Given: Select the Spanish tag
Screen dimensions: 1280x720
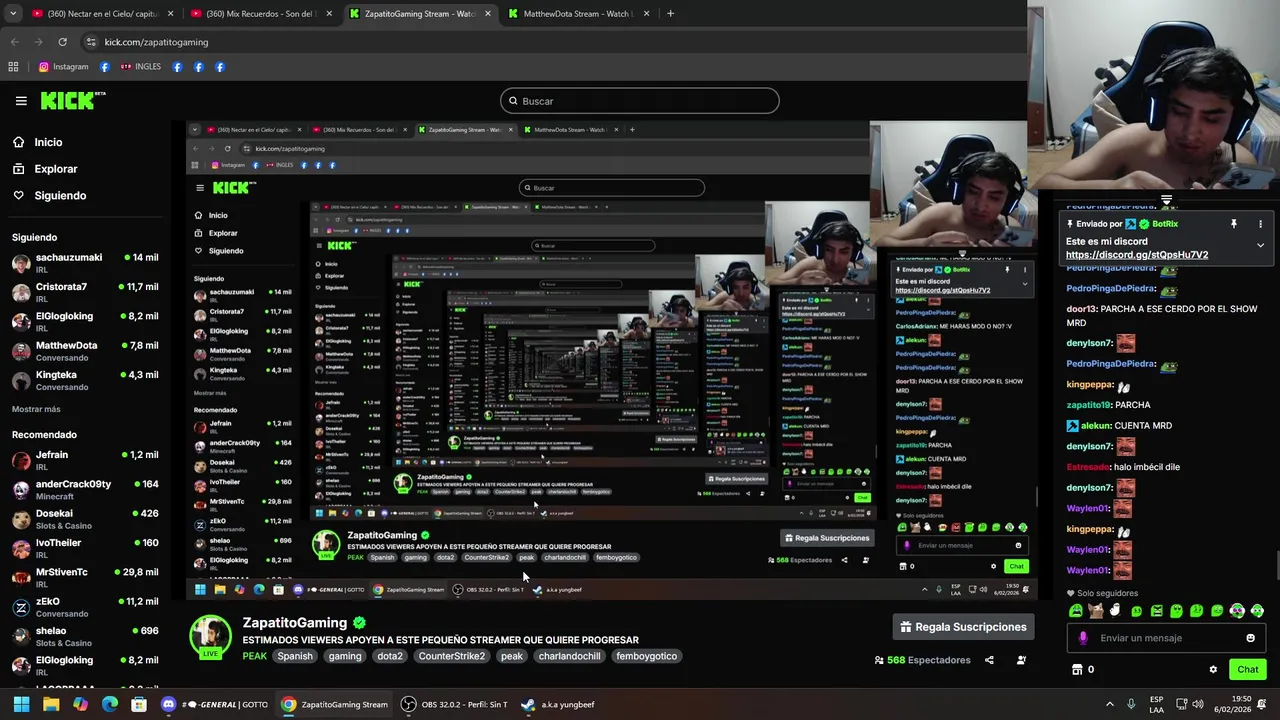Looking at the screenshot, I should tap(295, 656).
